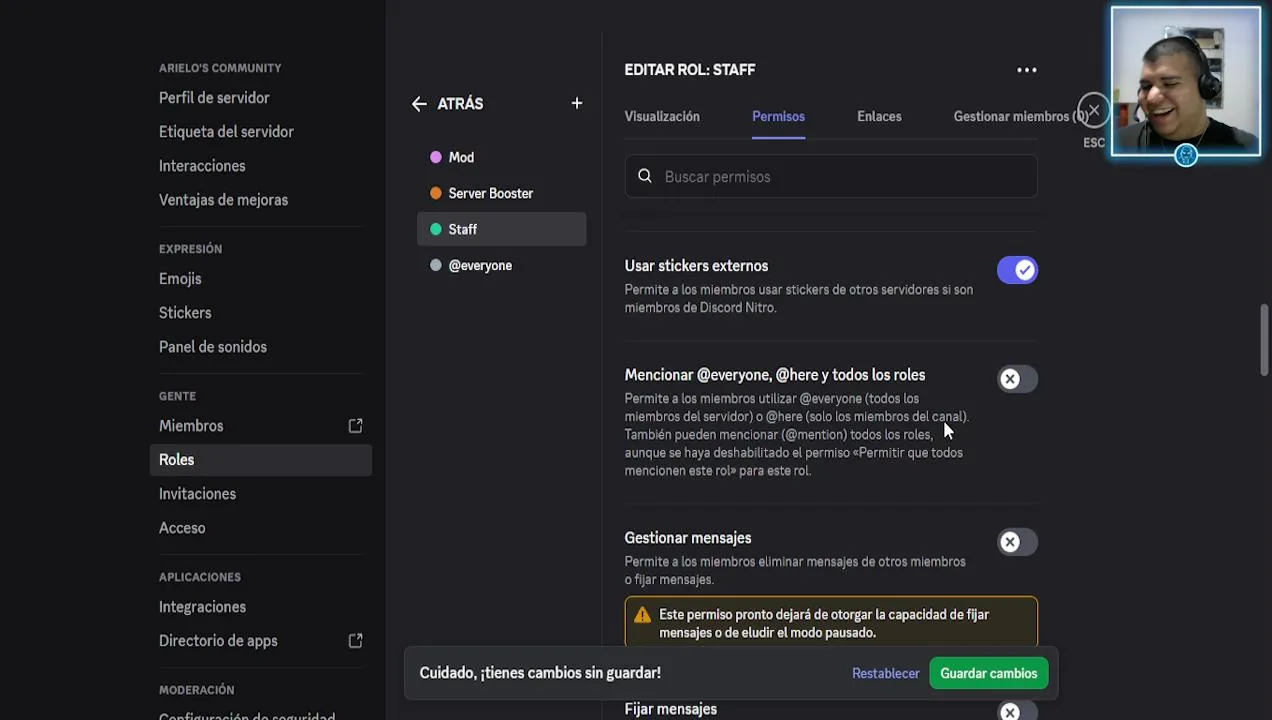Click the back arrow next to ATRÁS
Viewport: 1272px width, 720px height.
click(419, 104)
